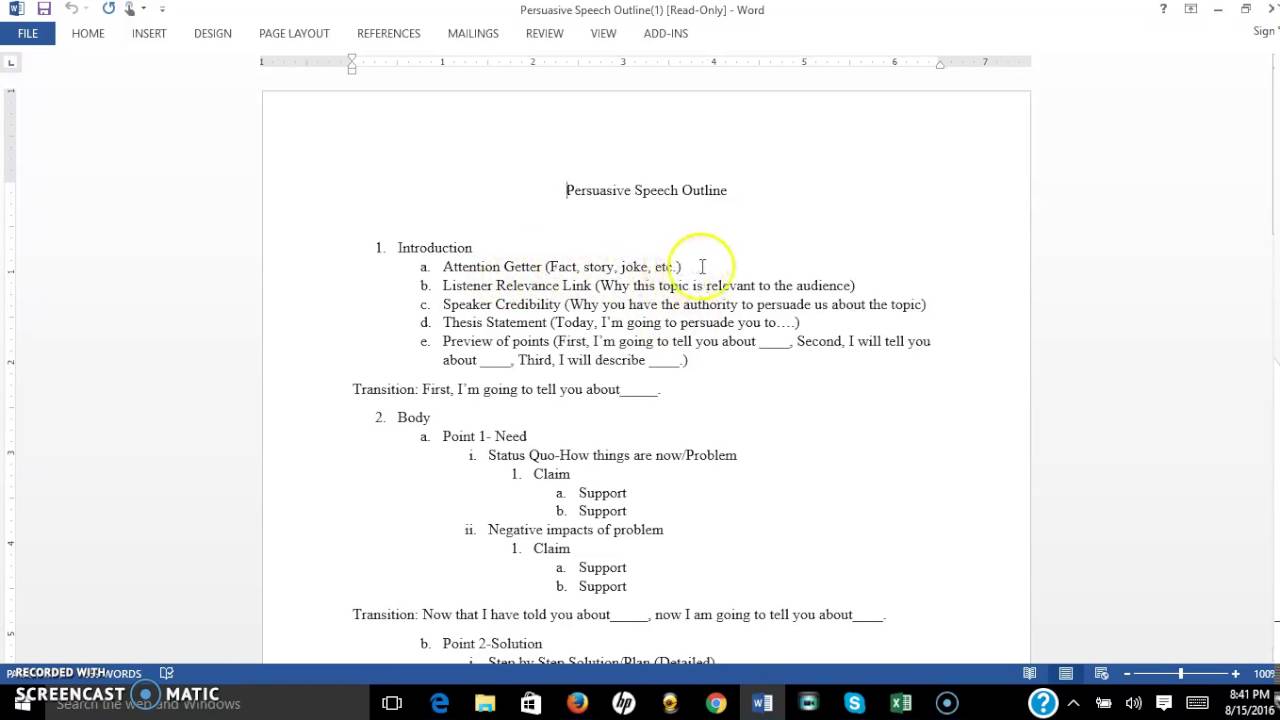Screen dimensions: 1280x720
Task: Open the Touch/Mouse mode dropdown arrow
Action: click(x=144, y=9)
